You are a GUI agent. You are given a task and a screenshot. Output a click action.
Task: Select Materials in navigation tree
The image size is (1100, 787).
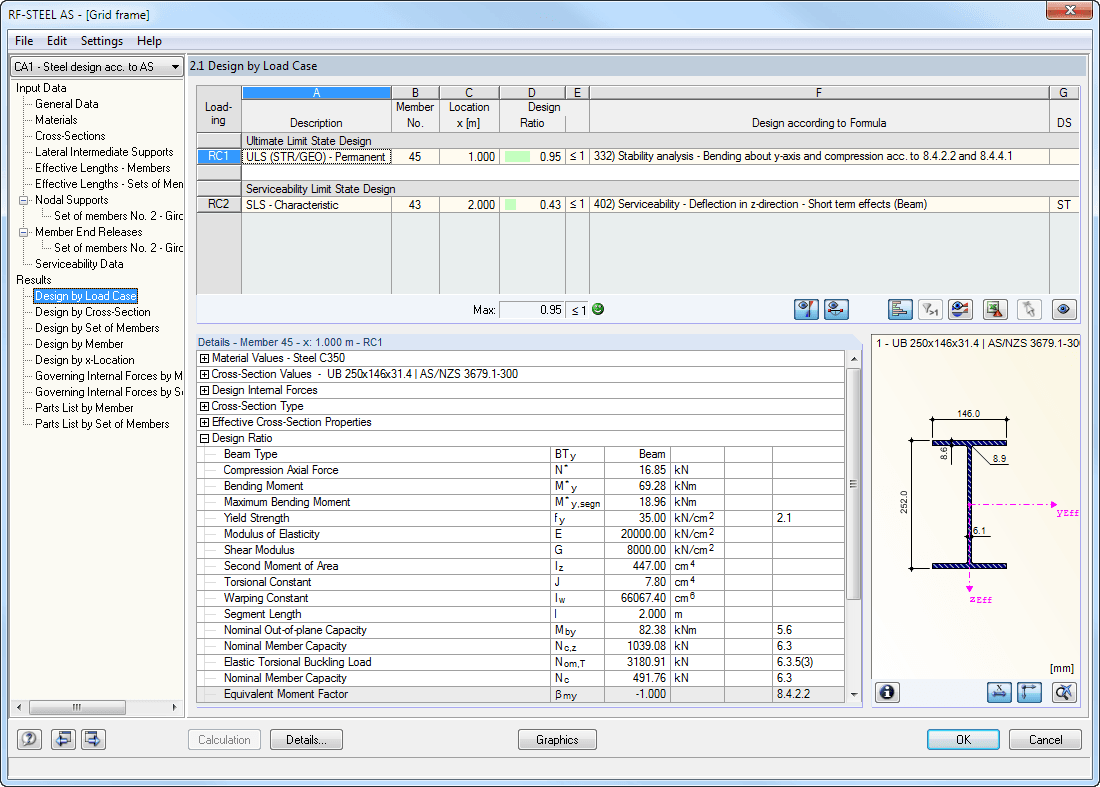tap(56, 120)
